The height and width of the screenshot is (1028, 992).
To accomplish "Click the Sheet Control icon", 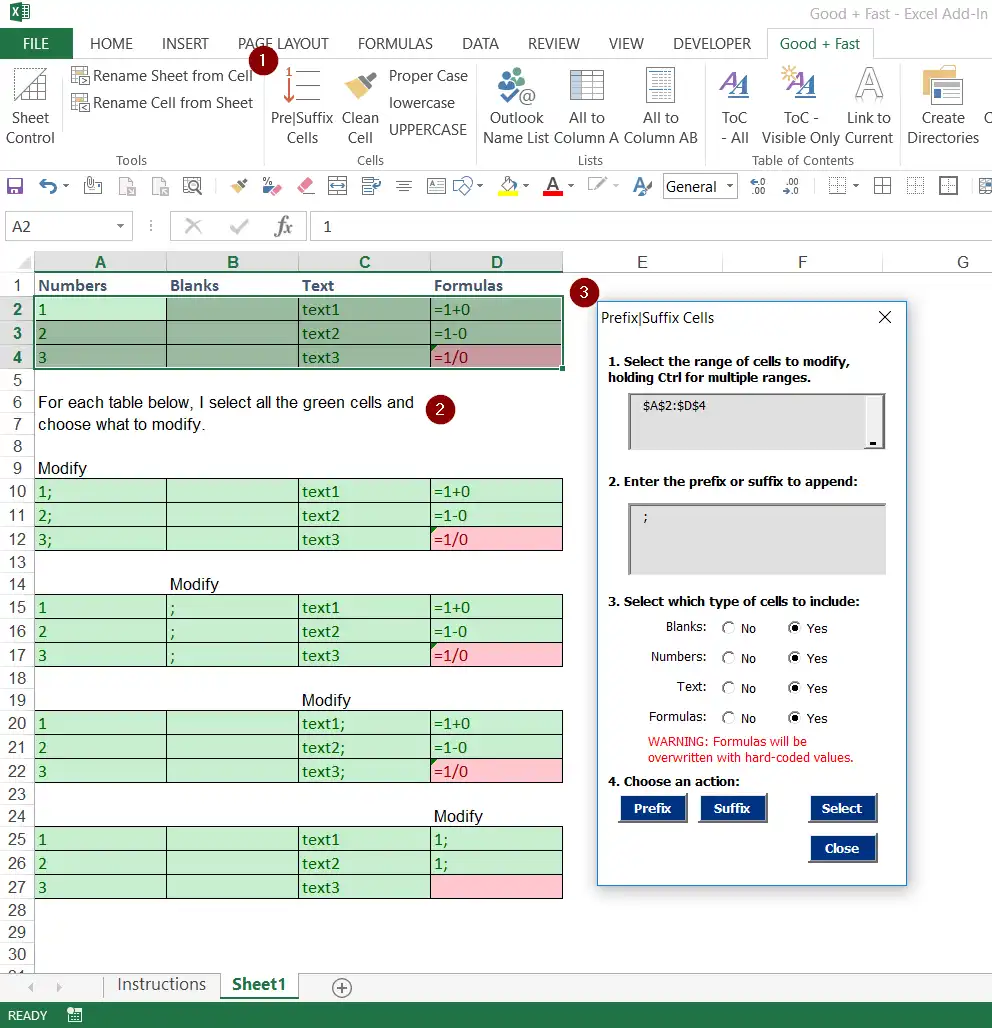I will point(30,87).
